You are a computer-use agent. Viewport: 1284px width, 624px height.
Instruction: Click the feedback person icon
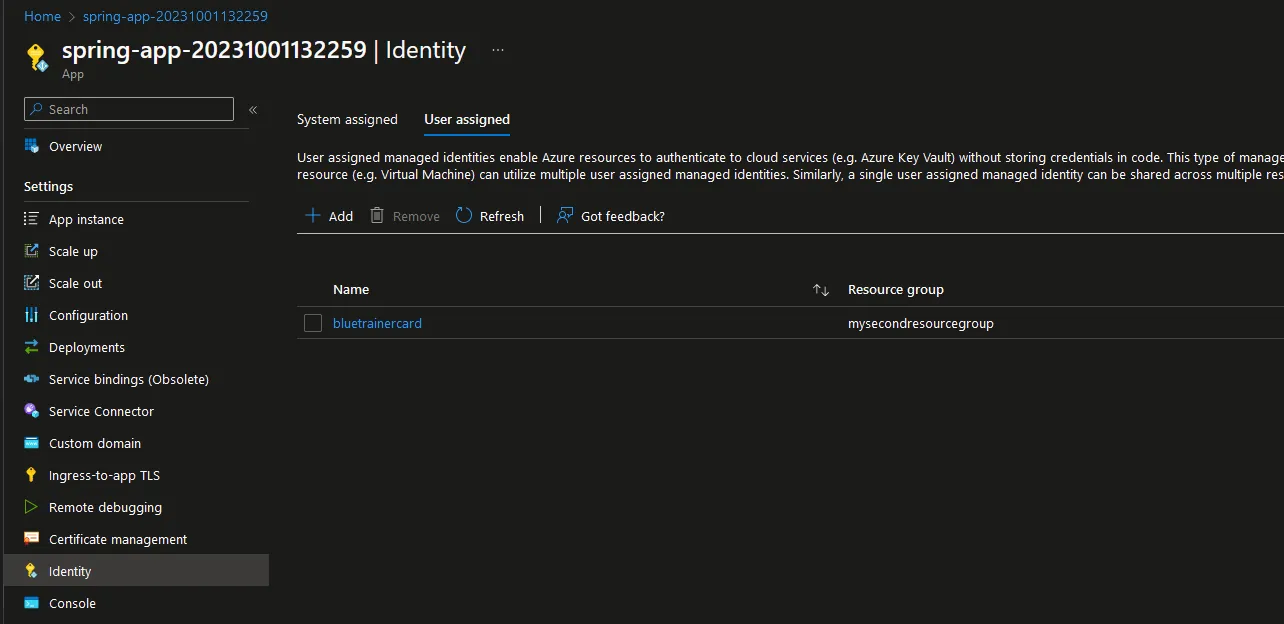pos(565,216)
